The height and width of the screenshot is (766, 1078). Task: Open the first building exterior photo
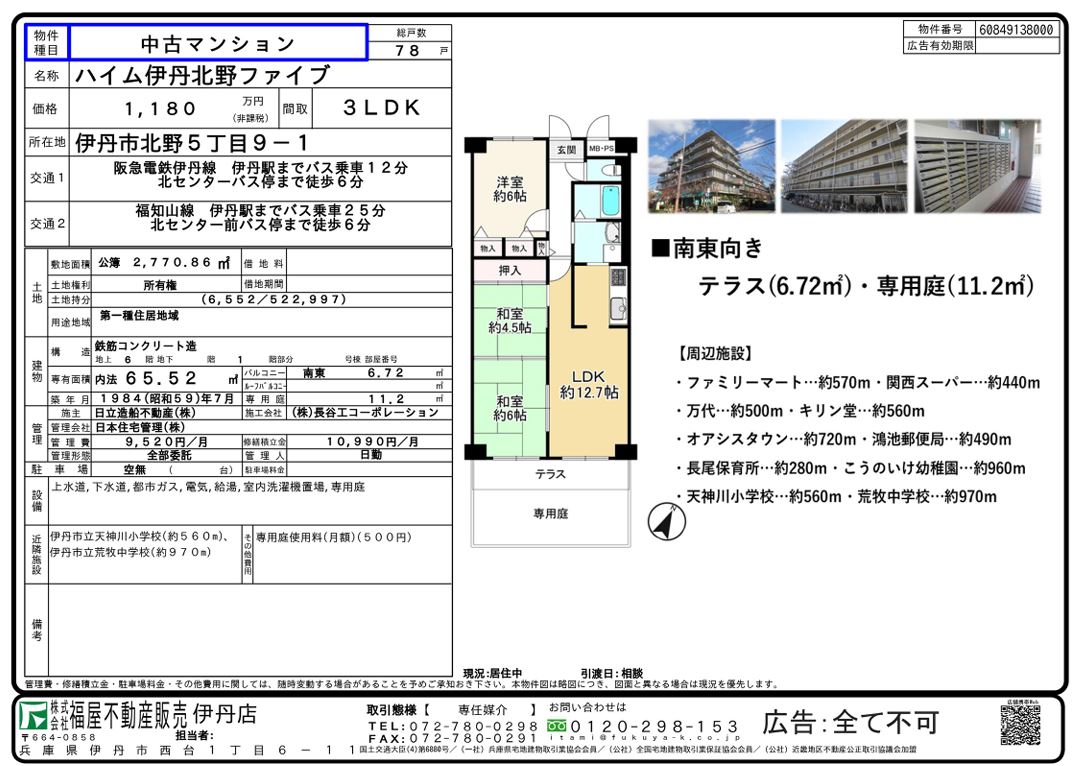(711, 166)
